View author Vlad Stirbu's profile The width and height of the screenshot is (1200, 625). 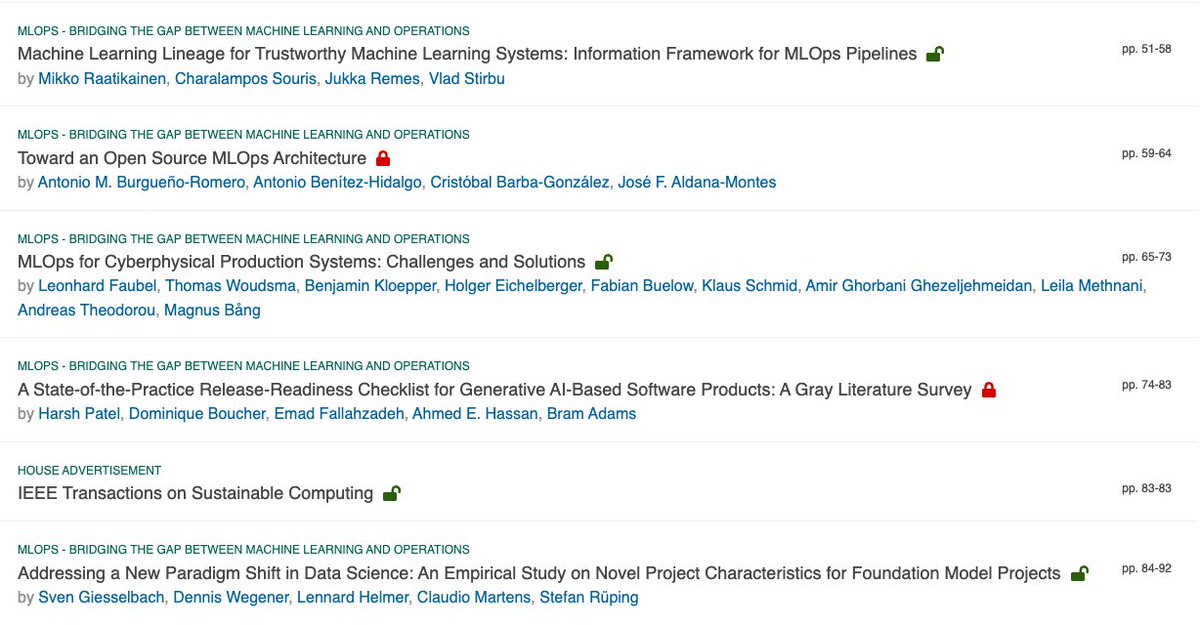point(466,78)
